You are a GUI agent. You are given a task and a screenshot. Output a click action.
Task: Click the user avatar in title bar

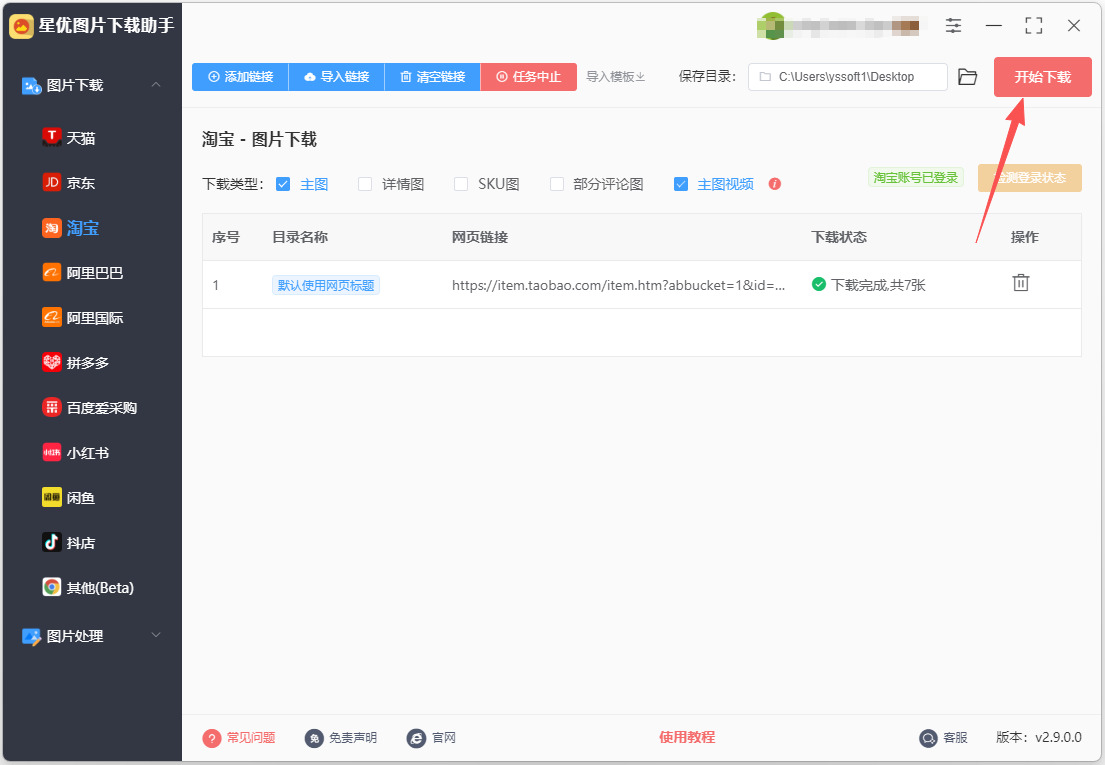point(772,26)
